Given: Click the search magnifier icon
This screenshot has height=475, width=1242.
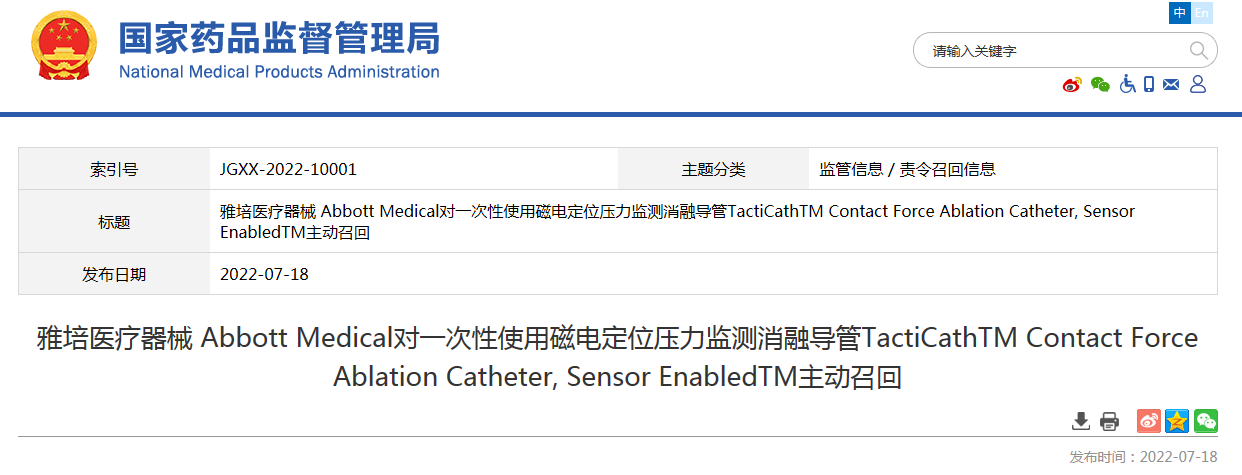Looking at the screenshot, I should tap(1197, 50).
